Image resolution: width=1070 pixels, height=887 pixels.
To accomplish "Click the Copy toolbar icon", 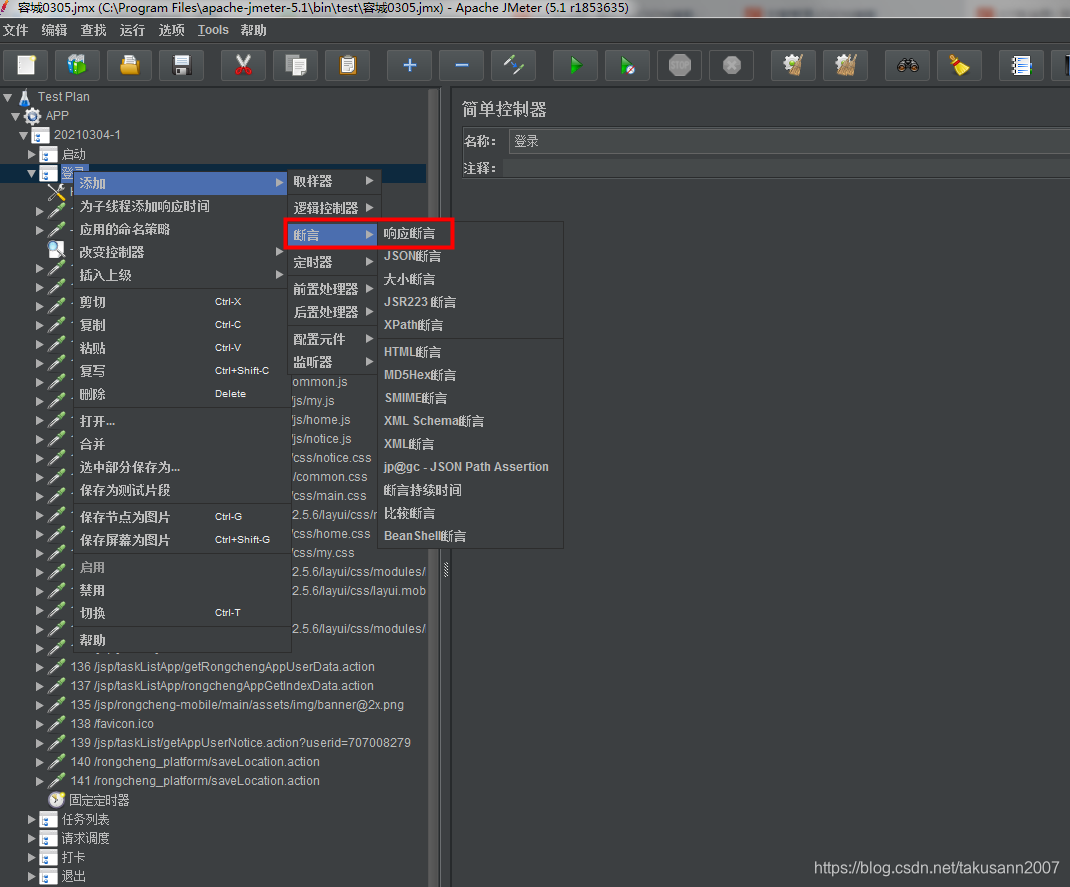I will (x=295, y=66).
